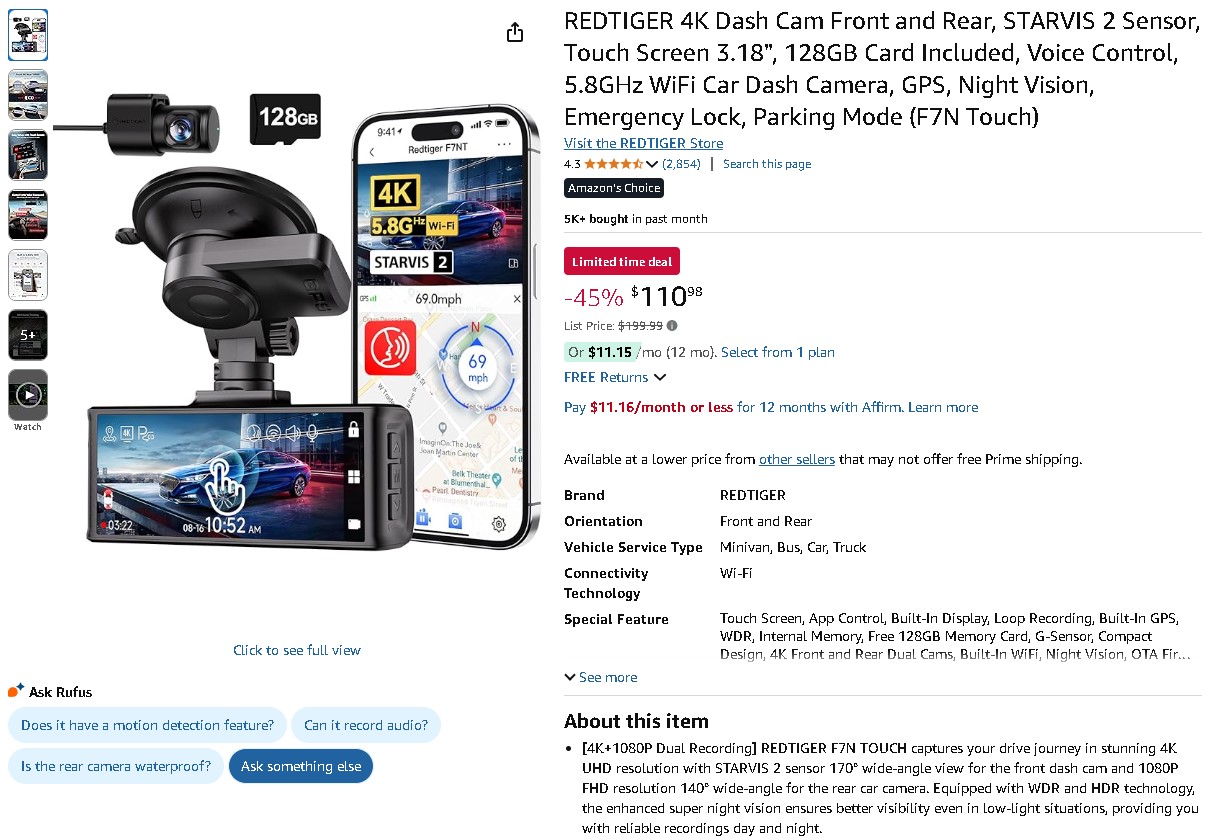Viewport: 1207px width, 840px height.
Task: Open the 2,854 ratings link
Action: click(681, 164)
